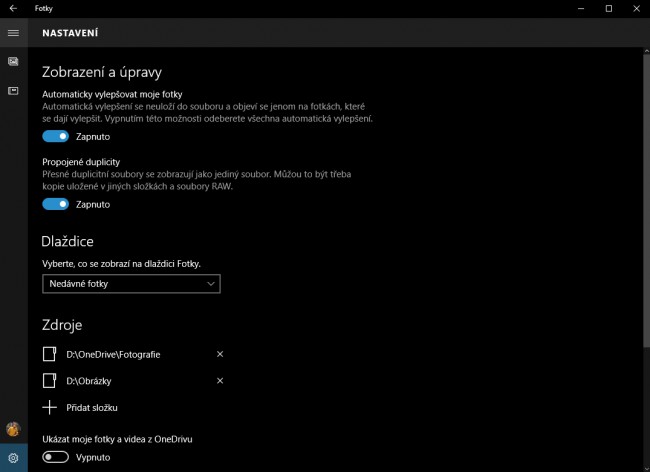Go to the Collection photos view icon
The height and width of the screenshot is (472, 650).
tap(13, 62)
